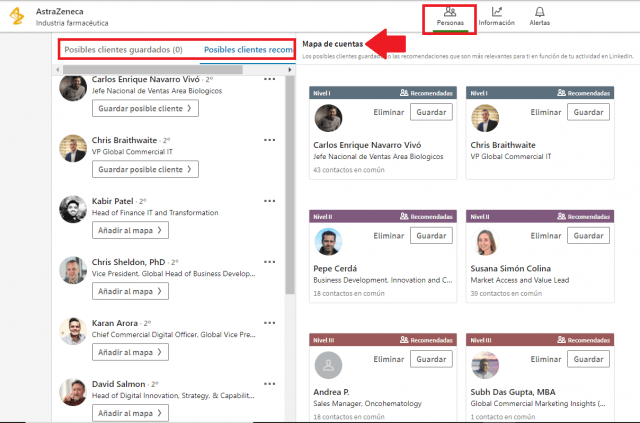This screenshot has height=423, width=640.
Task: Click Guardar on Chris Braithwaite card
Action: coord(588,112)
